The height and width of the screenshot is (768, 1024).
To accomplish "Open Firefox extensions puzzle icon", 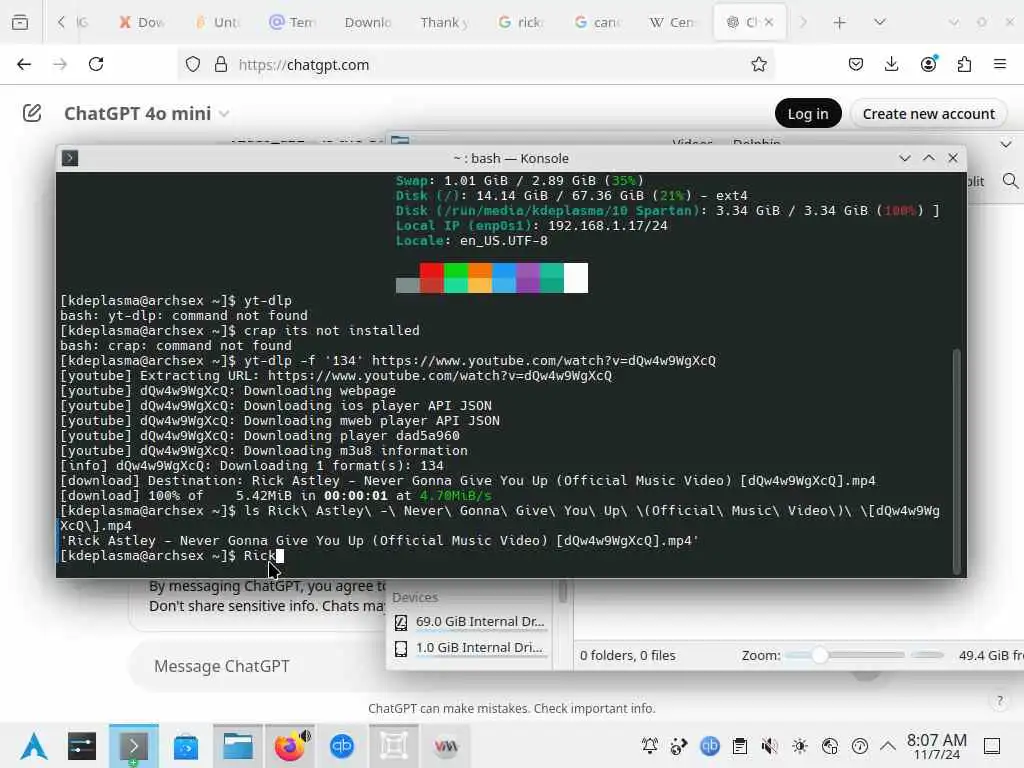I will coord(964,64).
